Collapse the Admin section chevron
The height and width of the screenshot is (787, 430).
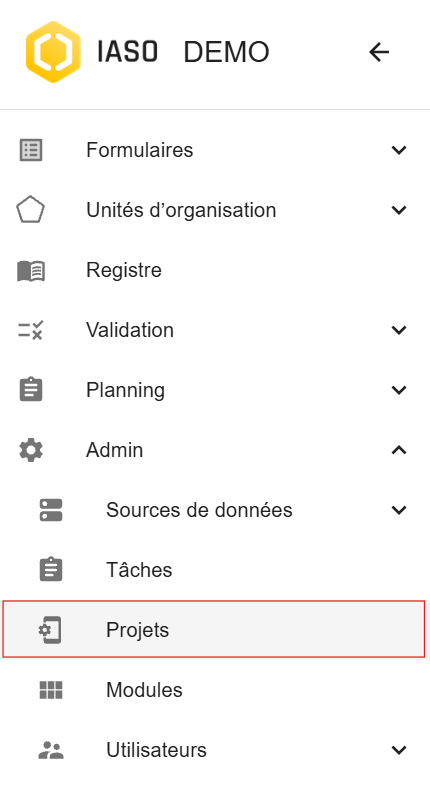click(x=399, y=450)
